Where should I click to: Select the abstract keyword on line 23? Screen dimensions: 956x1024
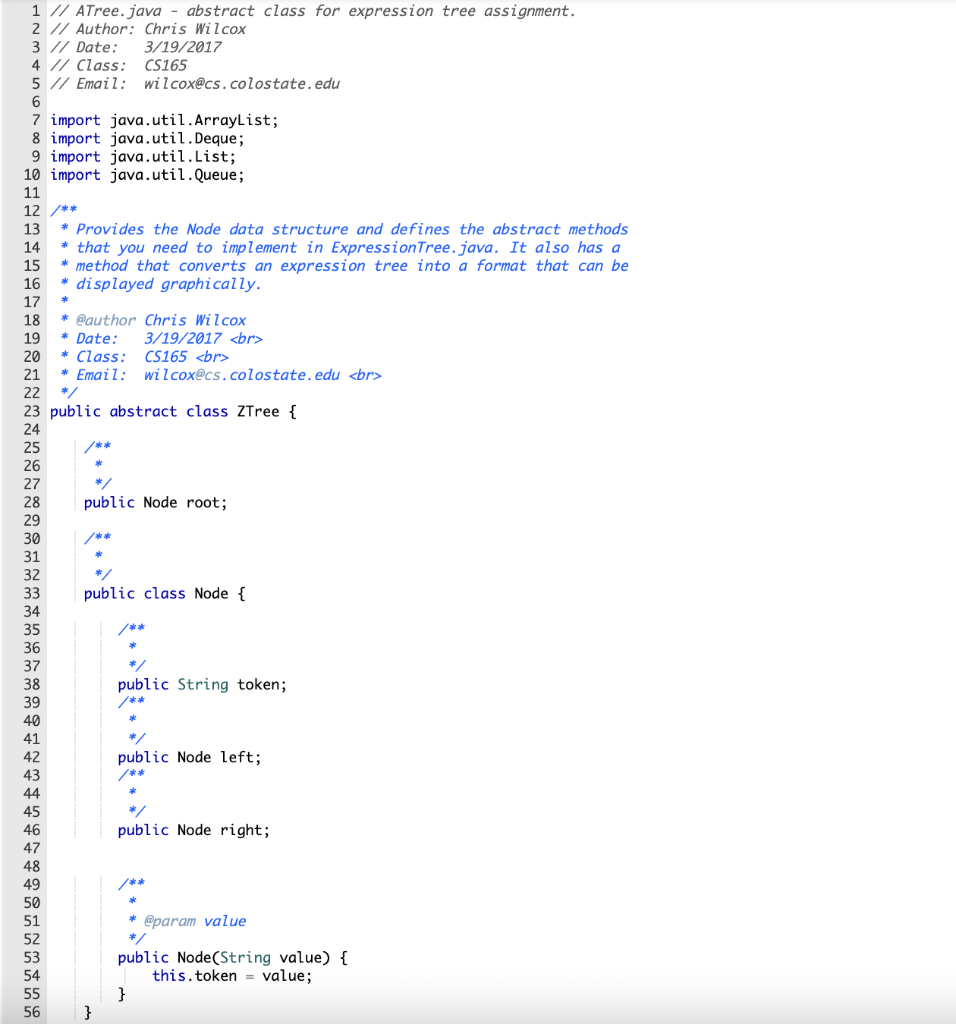142,411
